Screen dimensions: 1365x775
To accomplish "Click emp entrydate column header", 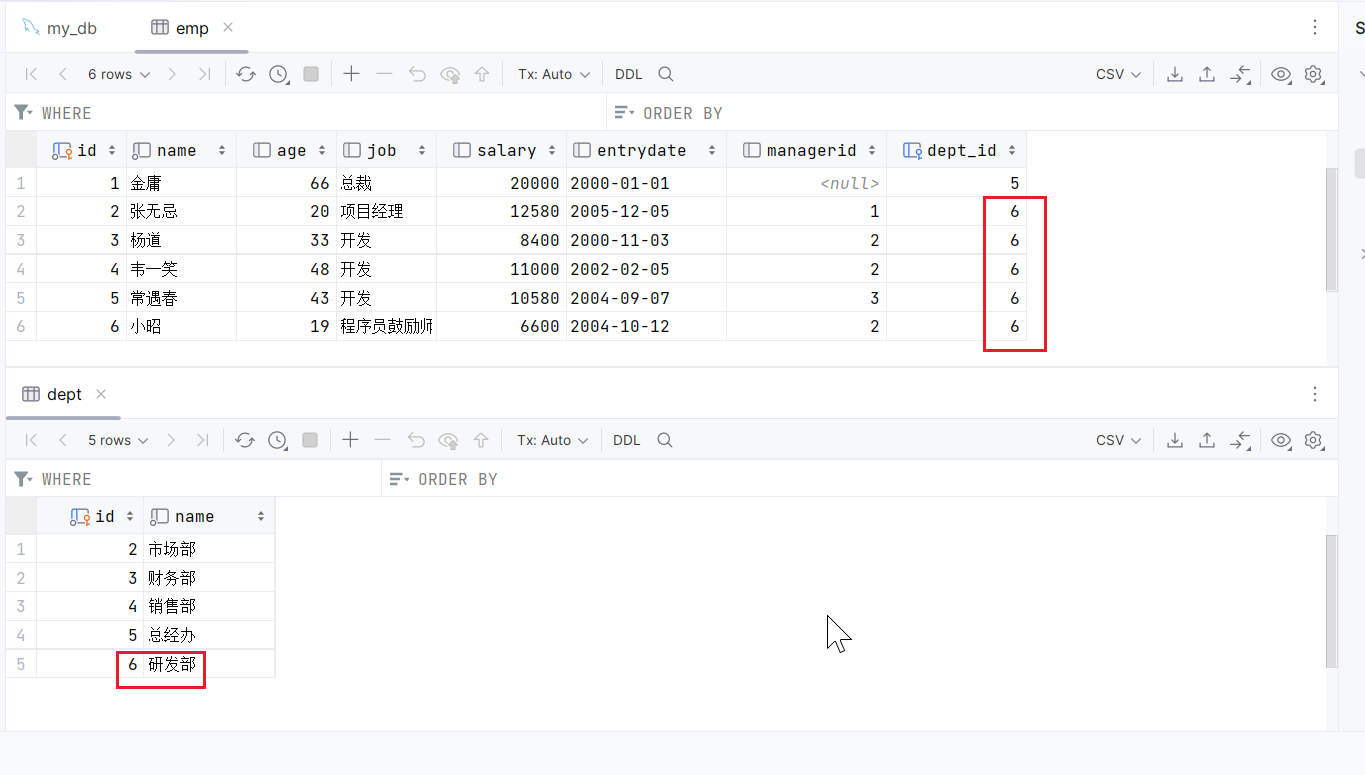I will click(x=646, y=150).
